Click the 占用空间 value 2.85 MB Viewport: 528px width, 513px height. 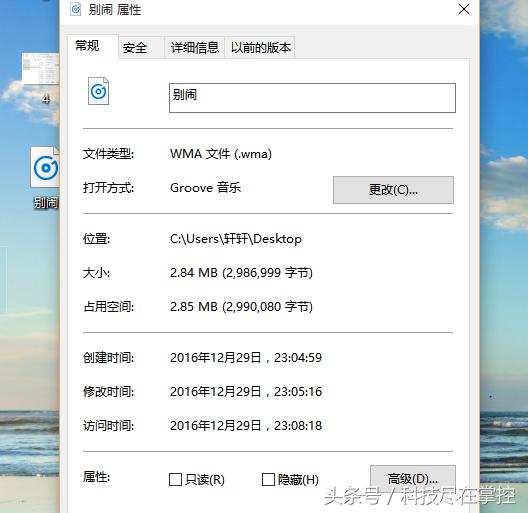pos(241,307)
